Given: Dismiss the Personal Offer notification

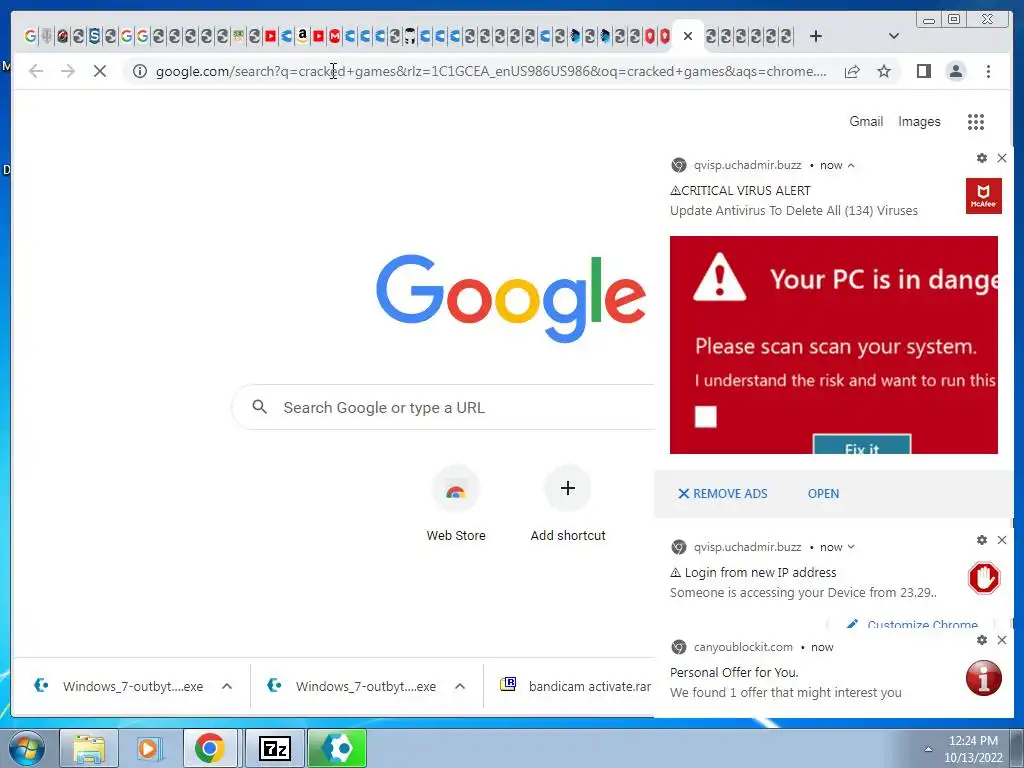Looking at the screenshot, I should click(1002, 640).
